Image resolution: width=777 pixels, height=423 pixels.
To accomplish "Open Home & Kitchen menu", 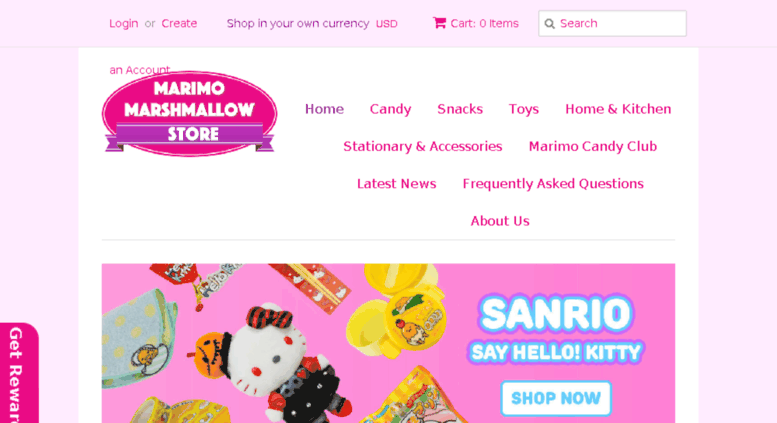I will click(618, 109).
